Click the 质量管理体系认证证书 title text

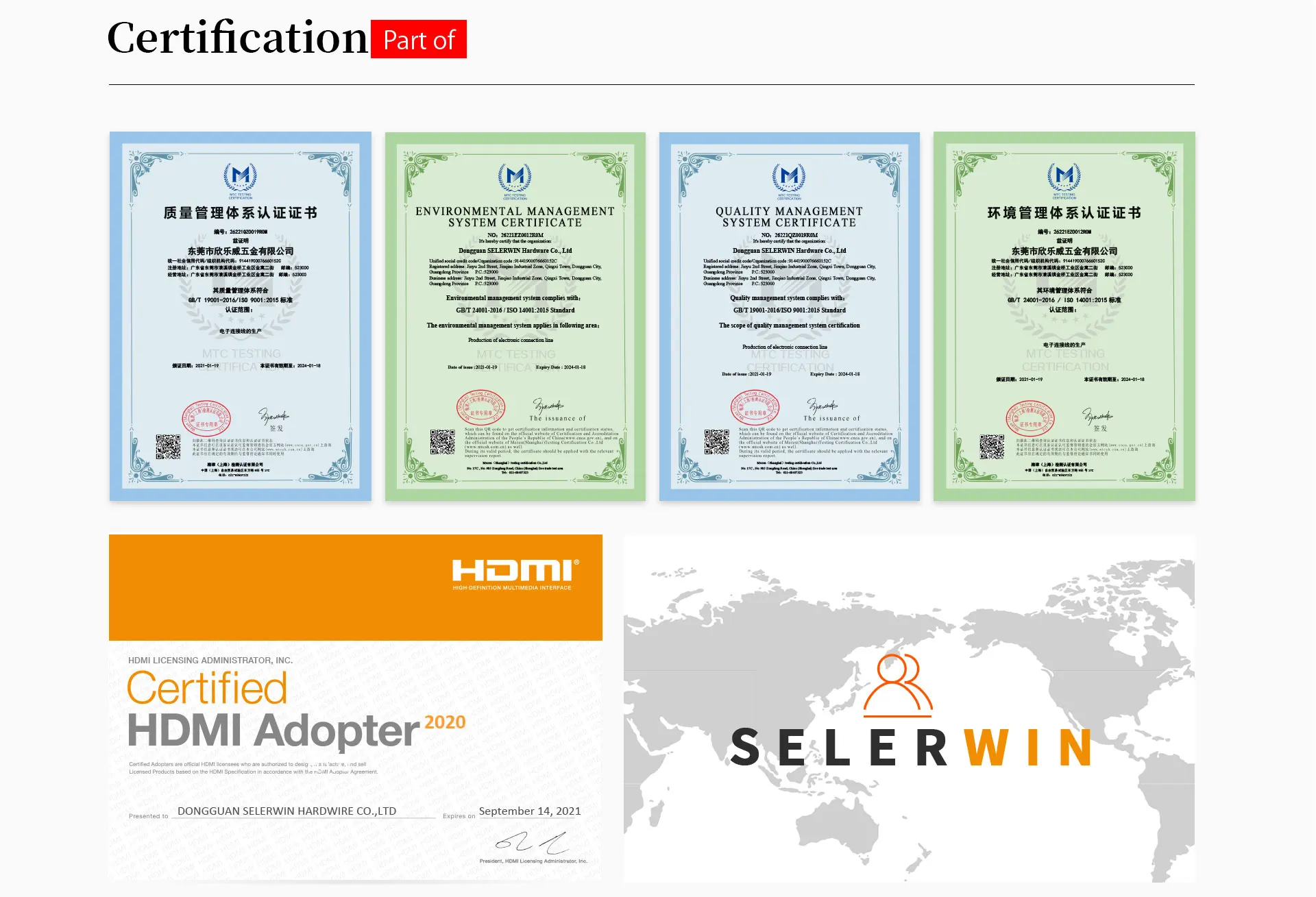click(241, 213)
